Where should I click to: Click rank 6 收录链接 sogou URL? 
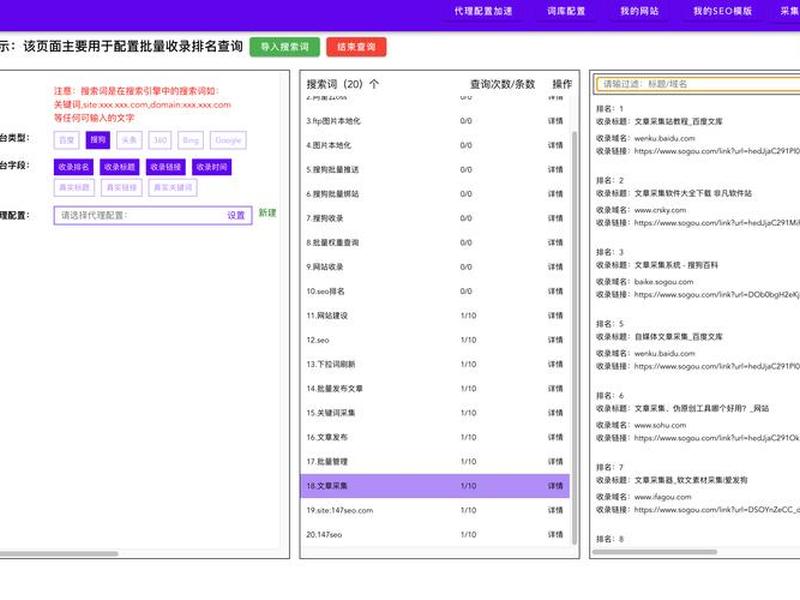point(716,438)
